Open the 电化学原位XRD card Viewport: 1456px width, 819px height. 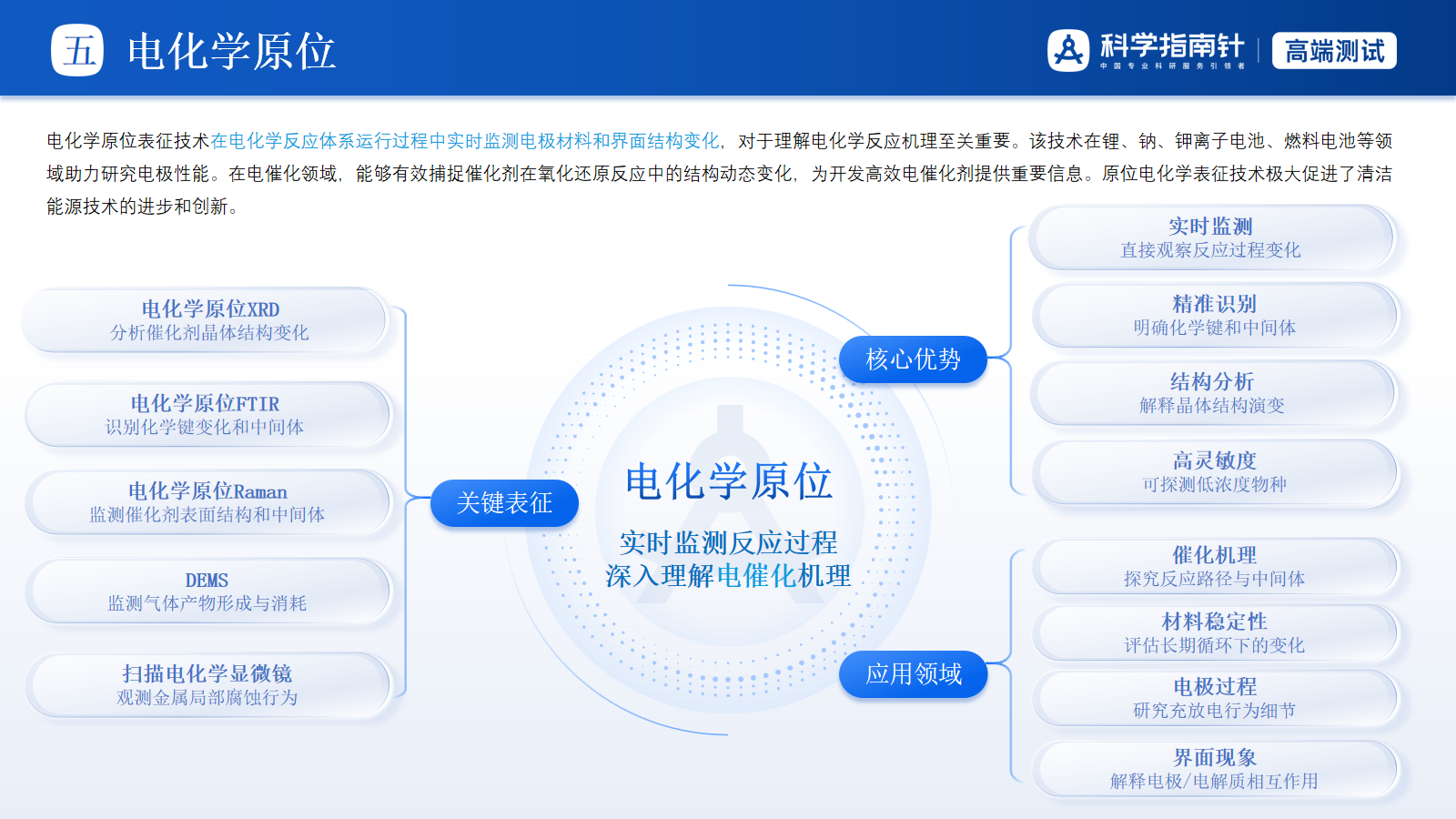click(x=209, y=320)
